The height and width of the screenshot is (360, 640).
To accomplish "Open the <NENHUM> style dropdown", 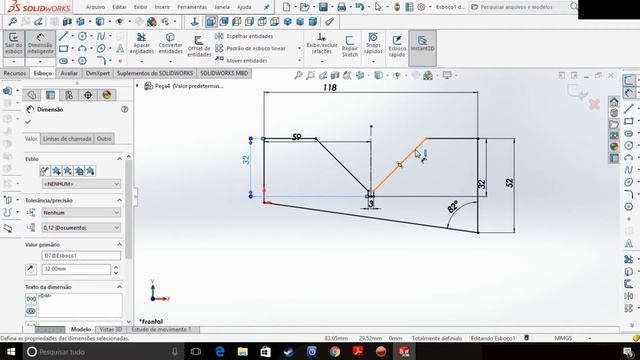I will pos(81,184).
